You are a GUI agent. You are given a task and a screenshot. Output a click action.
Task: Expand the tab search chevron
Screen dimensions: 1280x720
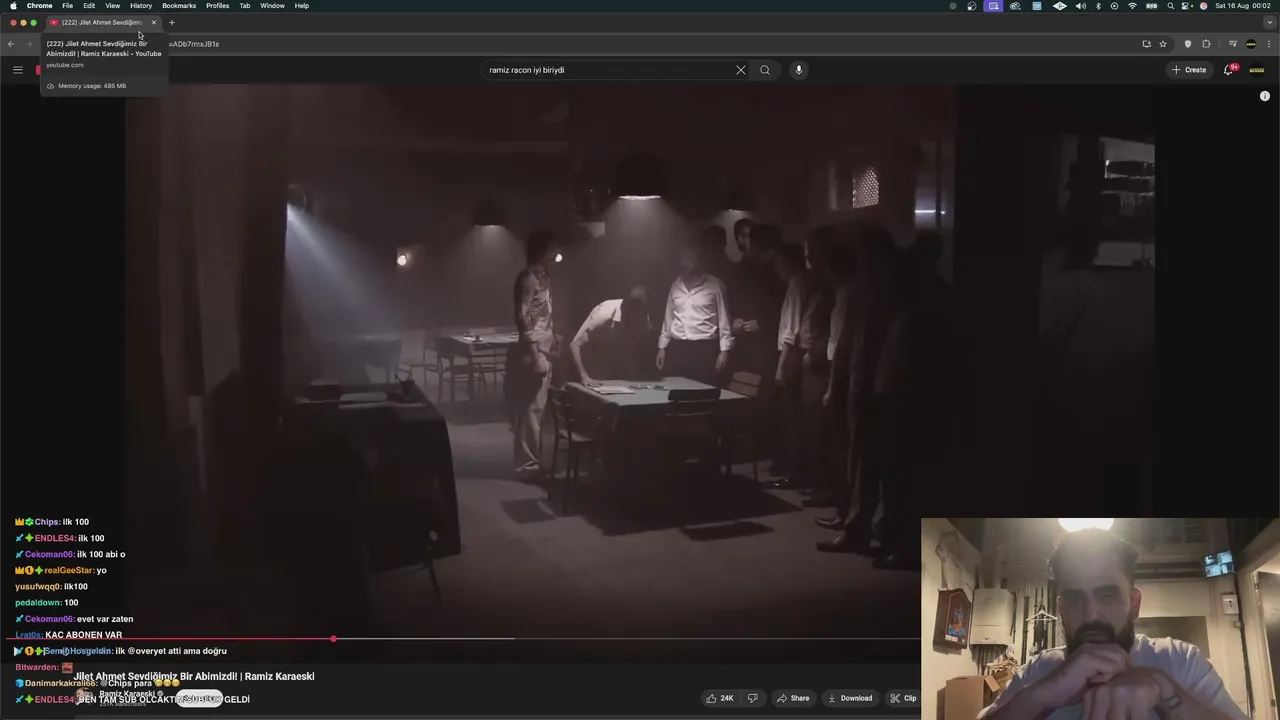tap(1269, 22)
